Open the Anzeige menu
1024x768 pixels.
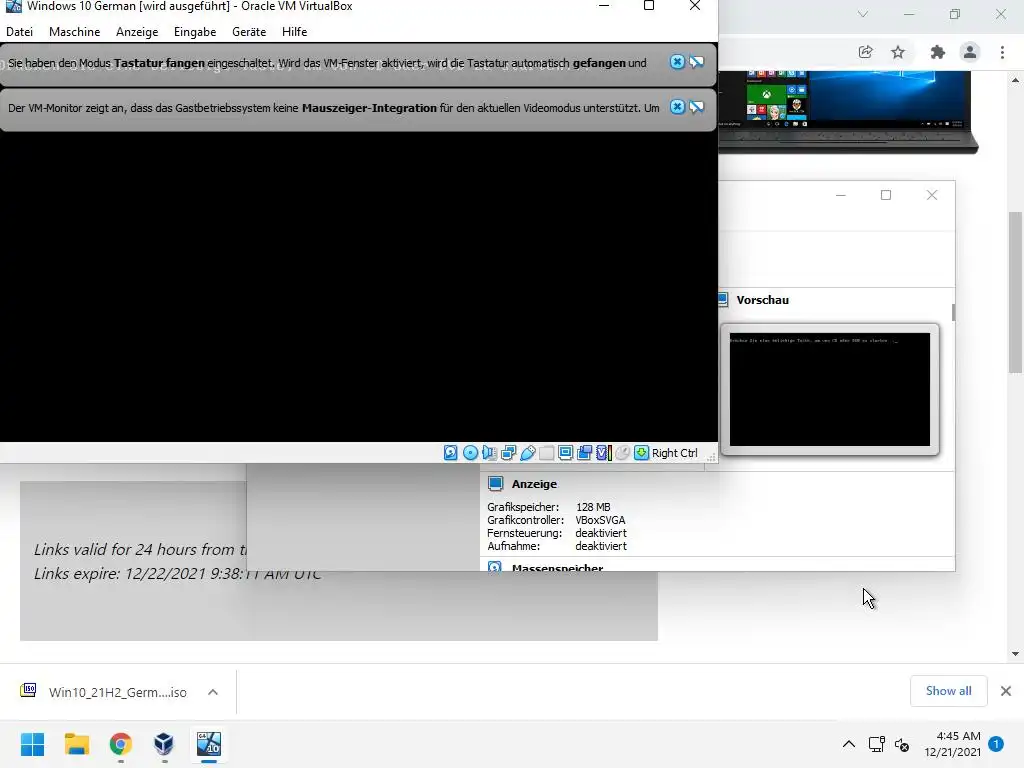[x=137, y=31]
